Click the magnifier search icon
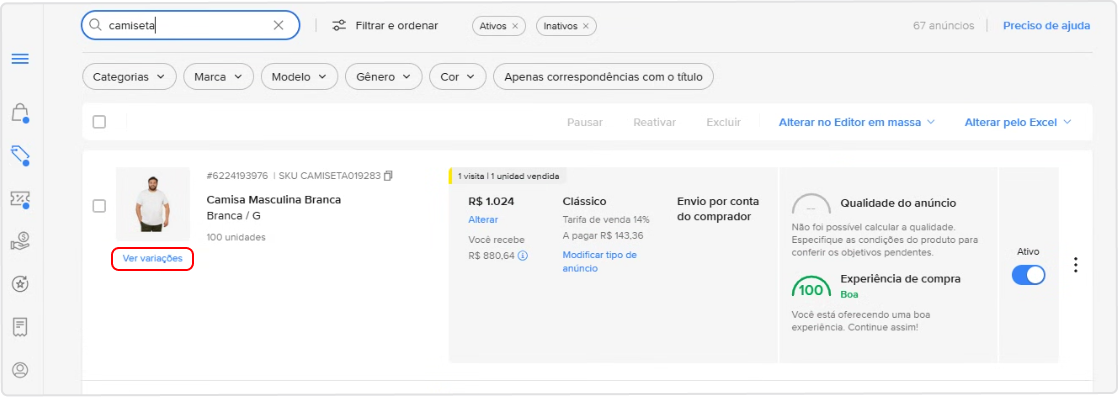 pos(96,26)
